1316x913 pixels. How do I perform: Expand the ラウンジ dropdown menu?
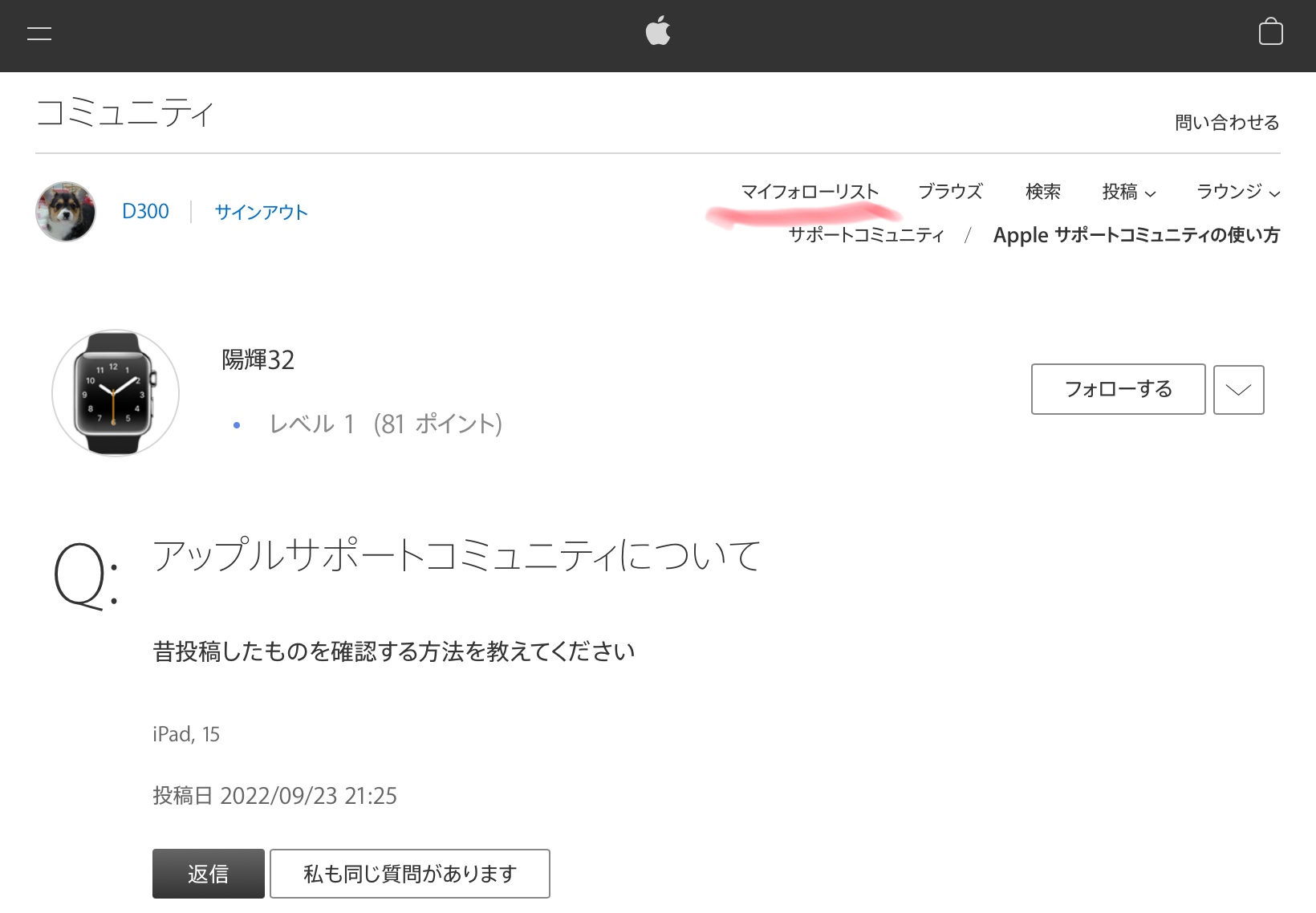click(1238, 192)
